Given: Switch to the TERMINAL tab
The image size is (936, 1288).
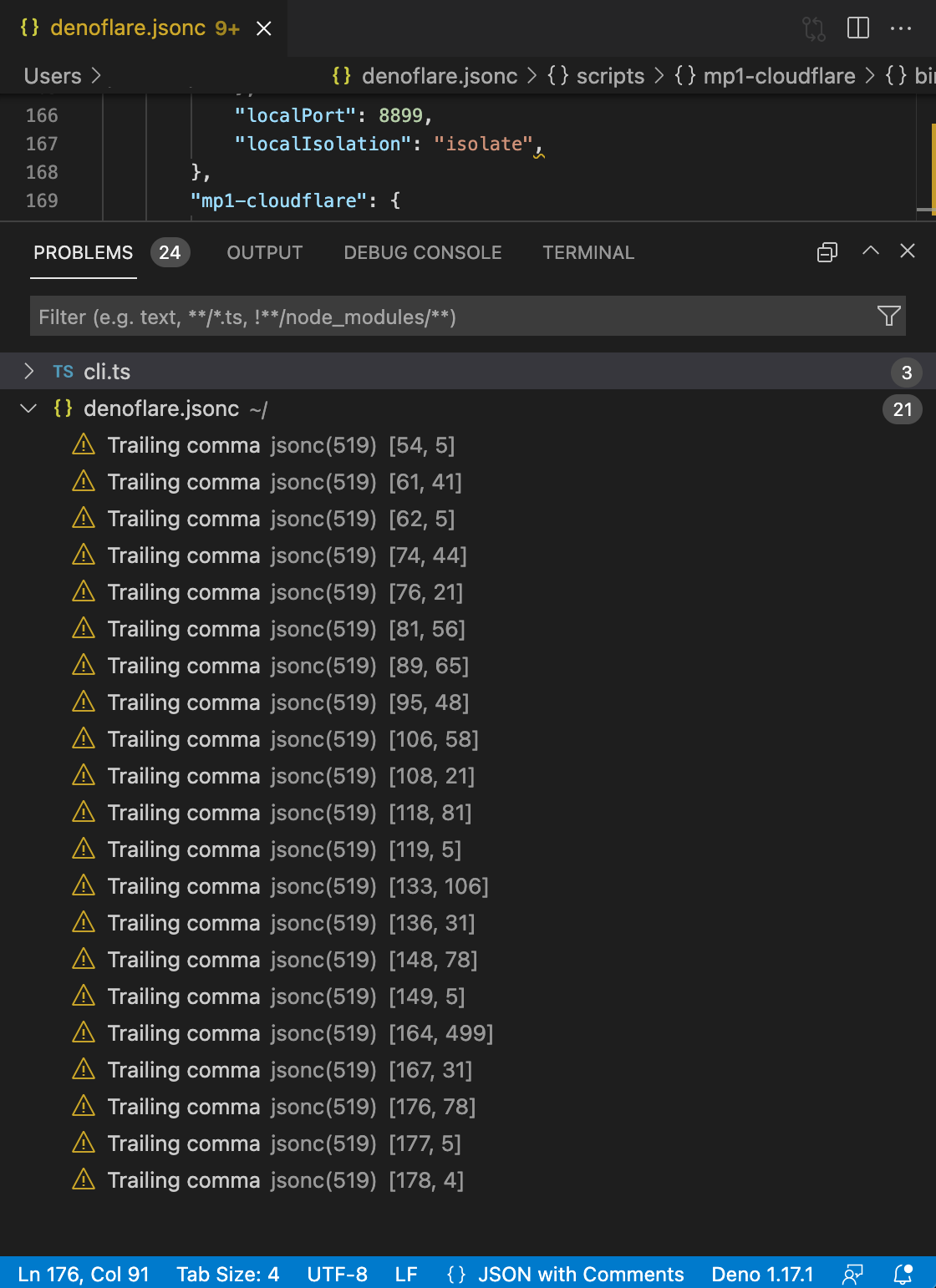Looking at the screenshot, I should click(588, 252).
